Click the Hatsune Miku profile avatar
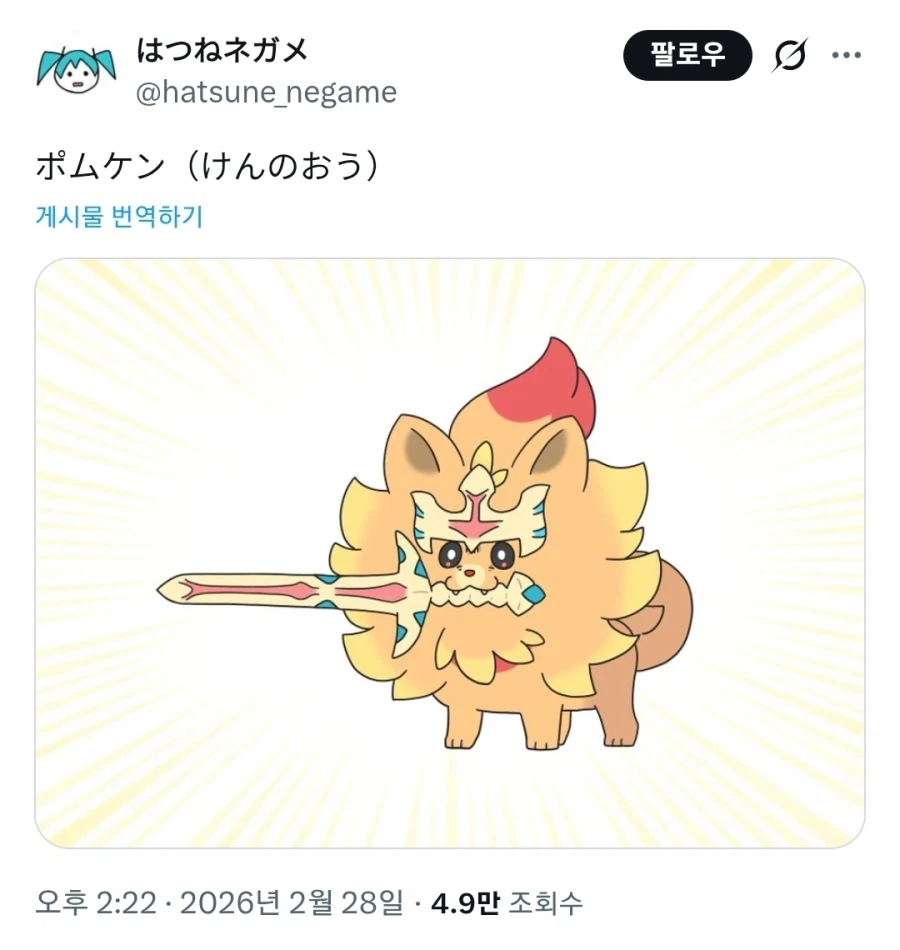This screenshot has height=950, width=900. 76,70
